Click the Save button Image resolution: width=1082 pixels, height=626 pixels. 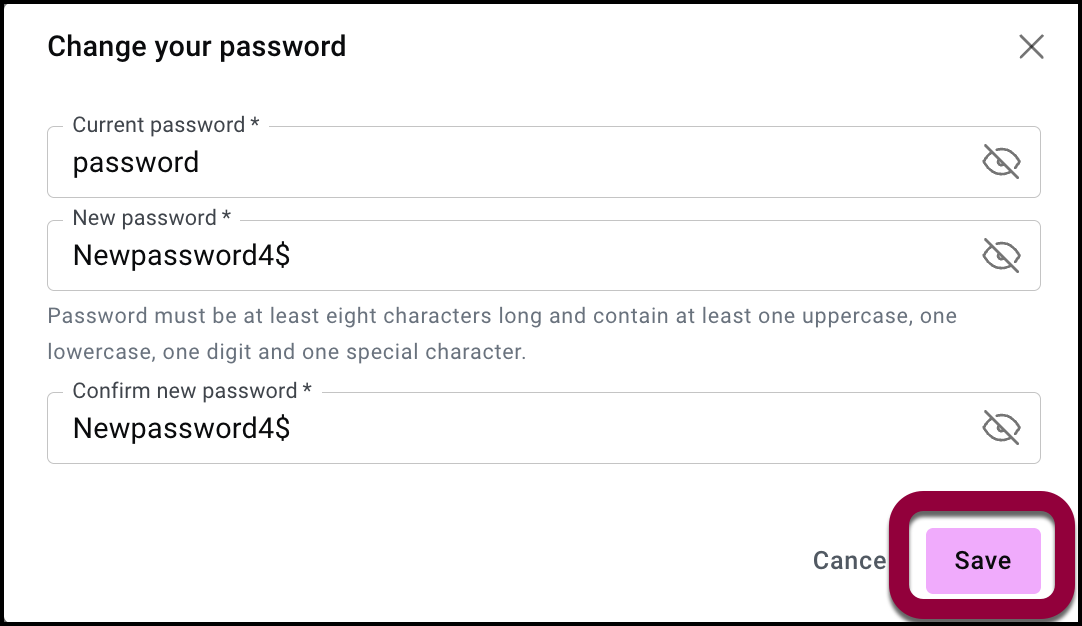click(x=983, y=561)
